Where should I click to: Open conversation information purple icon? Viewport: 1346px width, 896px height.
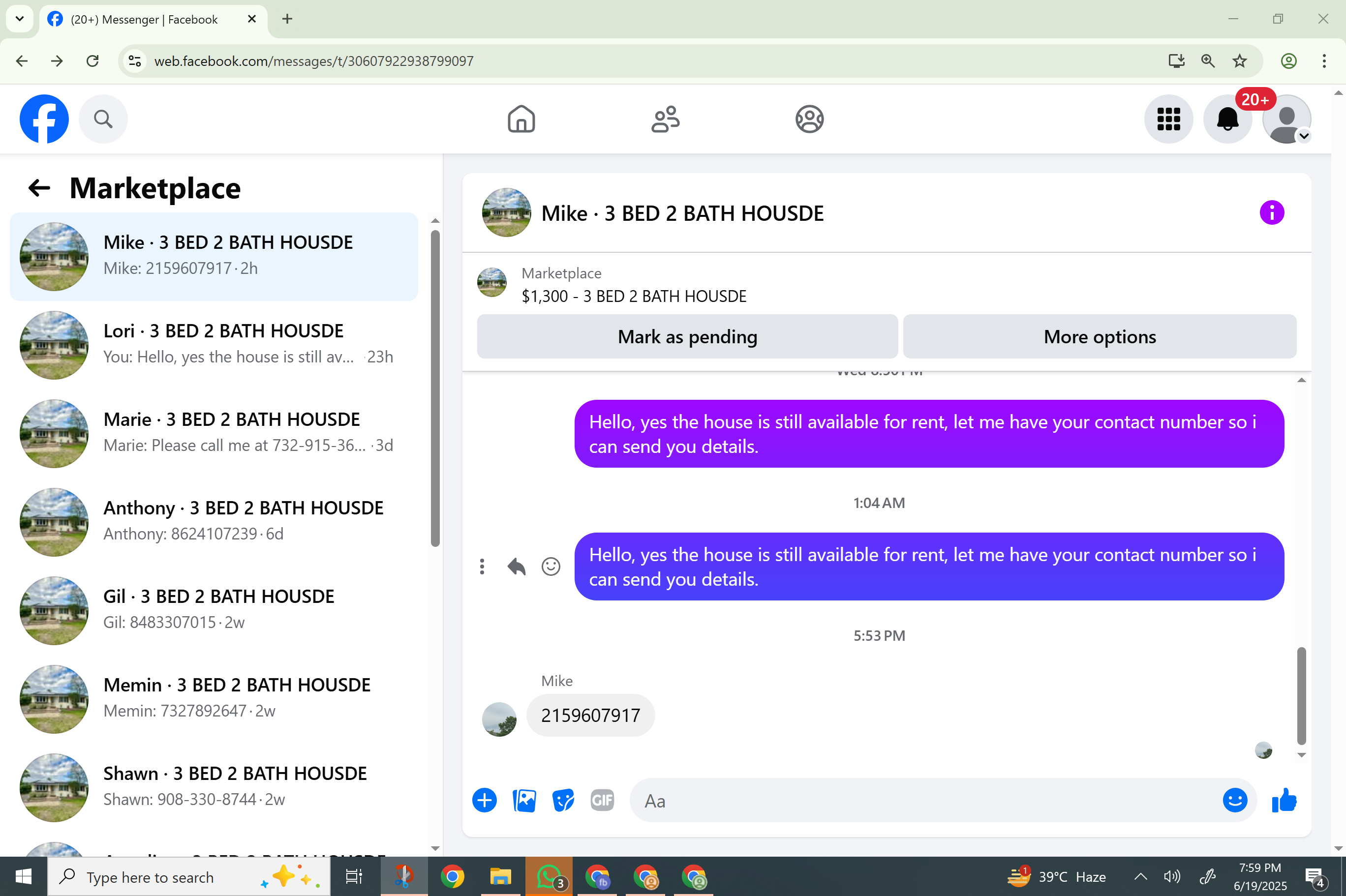pos(1272,212)
